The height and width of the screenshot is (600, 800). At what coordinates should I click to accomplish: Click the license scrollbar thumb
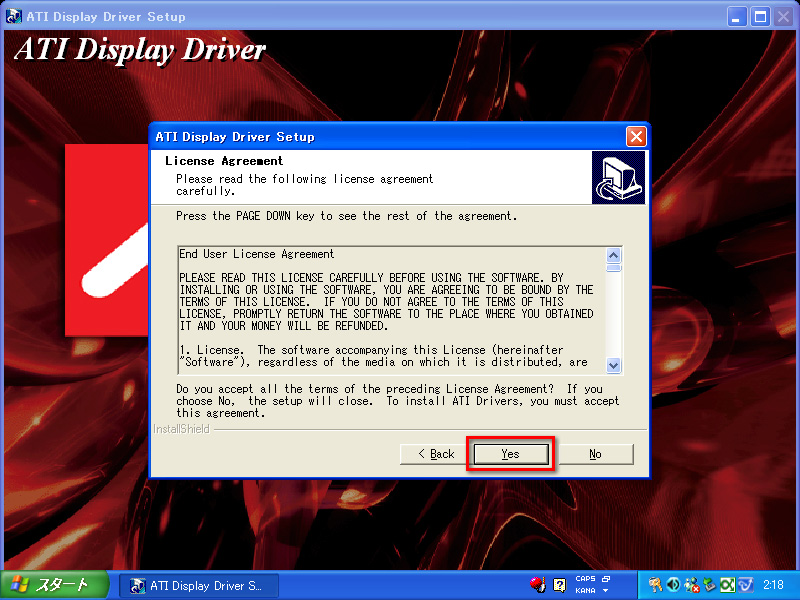click(x=613, y=268)
